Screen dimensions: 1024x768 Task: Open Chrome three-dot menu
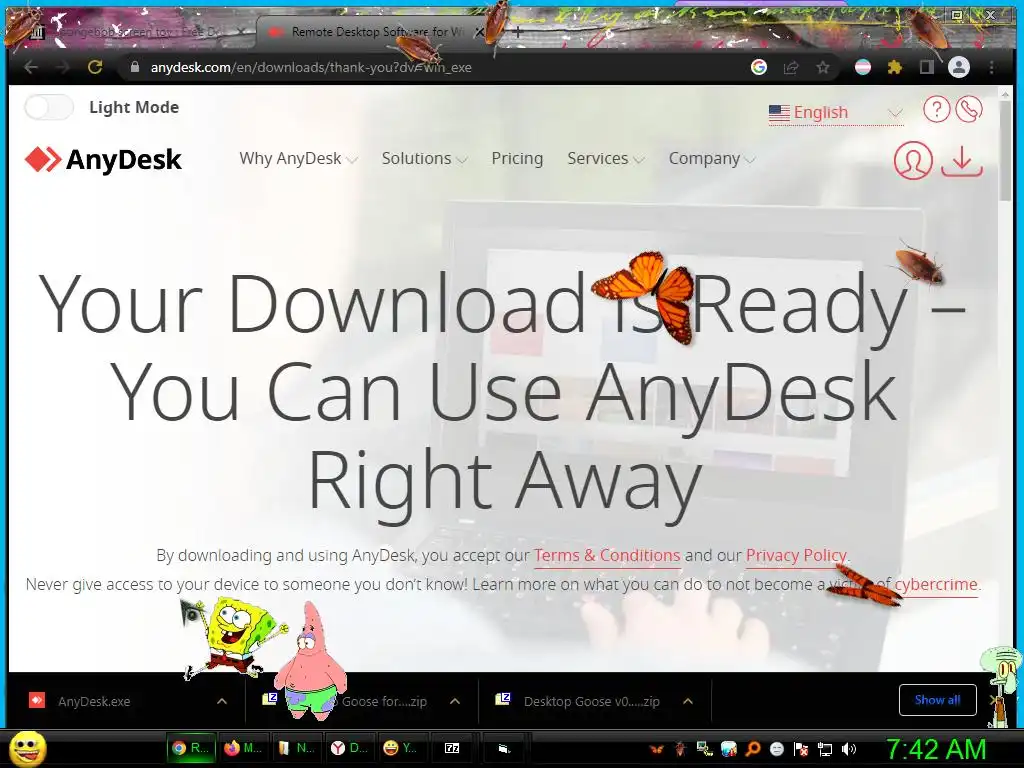point(991,67)
